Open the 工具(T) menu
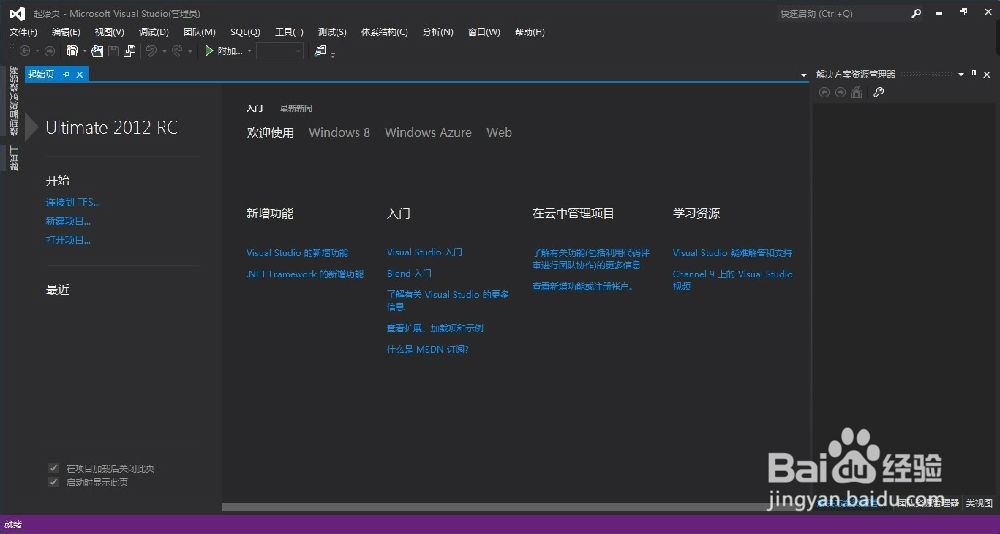1000x534 pixels. click(290, 32)
